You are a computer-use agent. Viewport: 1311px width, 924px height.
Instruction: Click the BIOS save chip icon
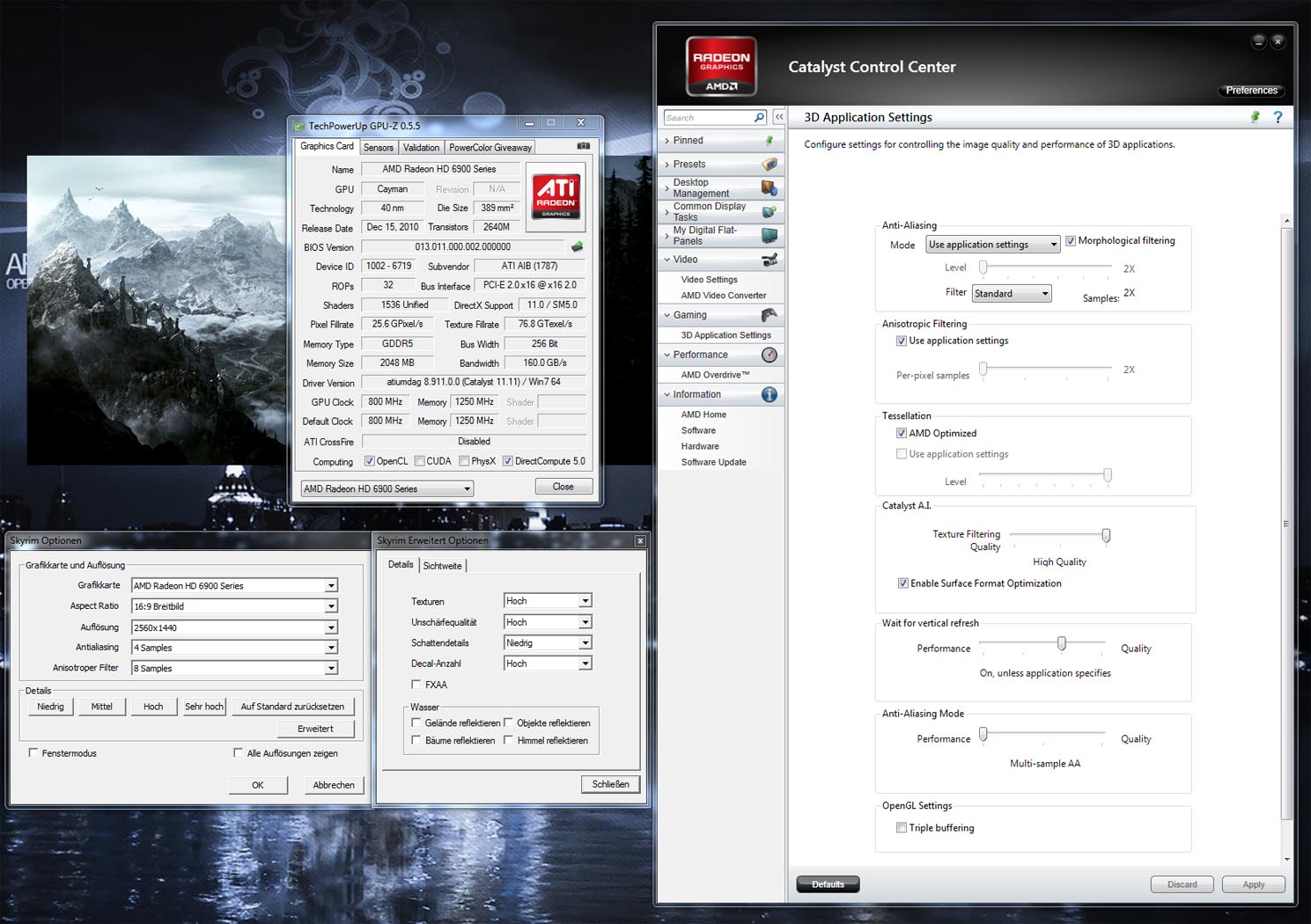tap(577, 247)
